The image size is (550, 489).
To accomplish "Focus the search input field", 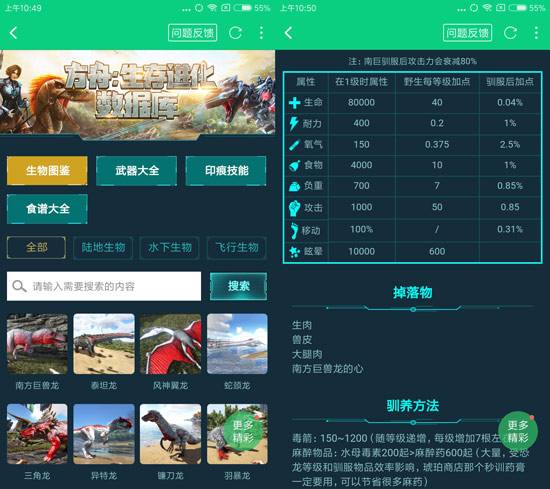I will point(104,286).
